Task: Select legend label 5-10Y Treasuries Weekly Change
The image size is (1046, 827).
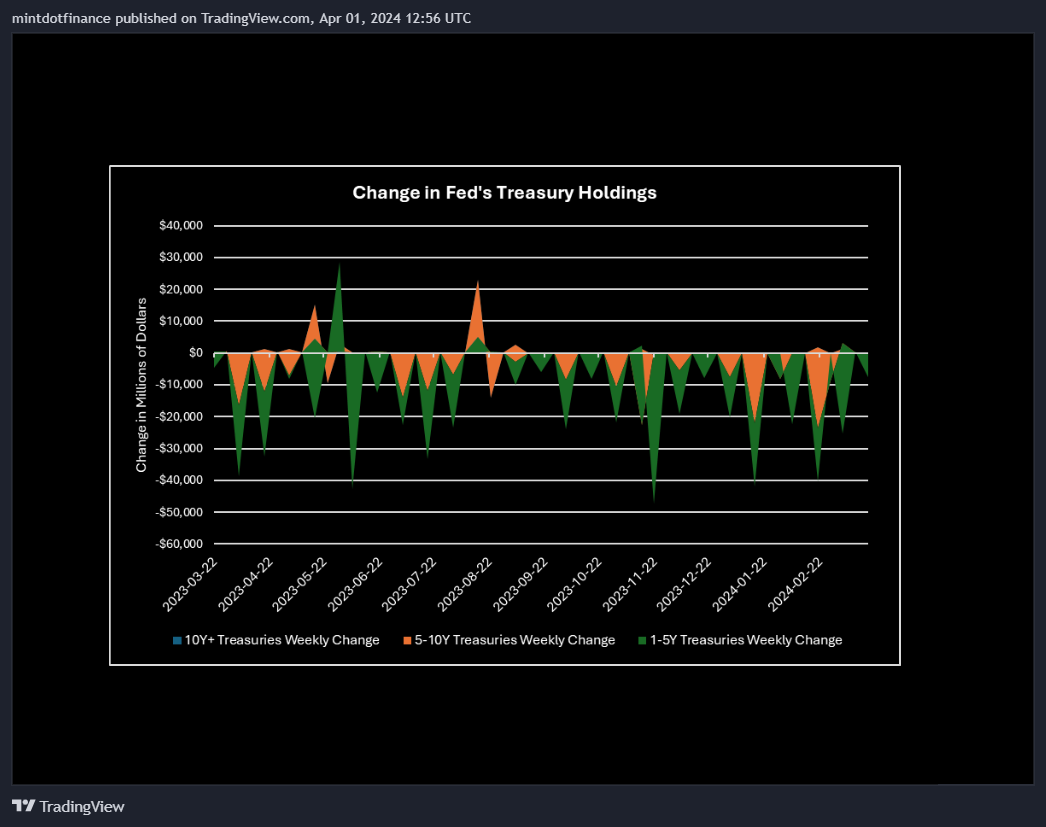Action: tap(515, 640)
